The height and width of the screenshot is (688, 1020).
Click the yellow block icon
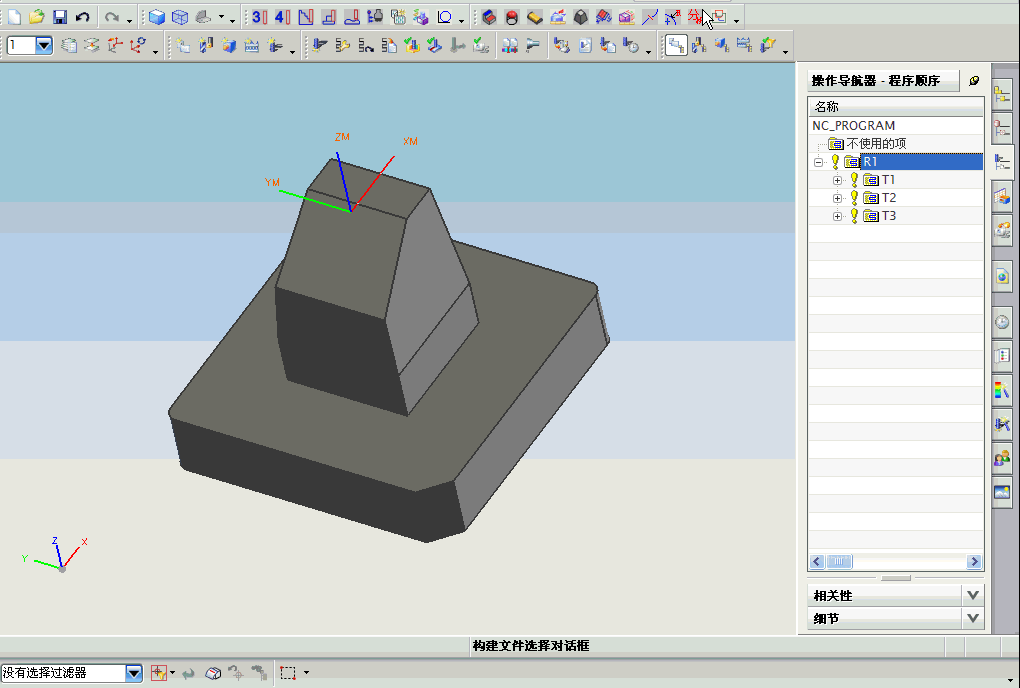(535, 17)
